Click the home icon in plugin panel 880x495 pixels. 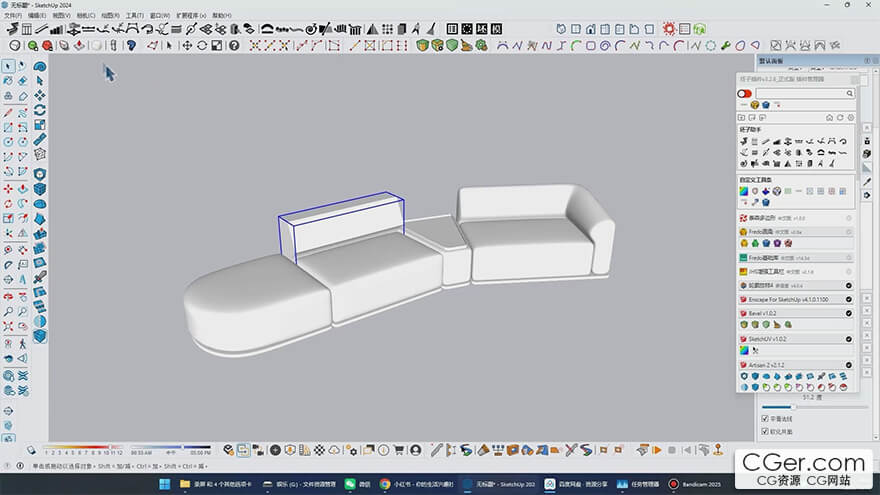click(x=829, y=118)
